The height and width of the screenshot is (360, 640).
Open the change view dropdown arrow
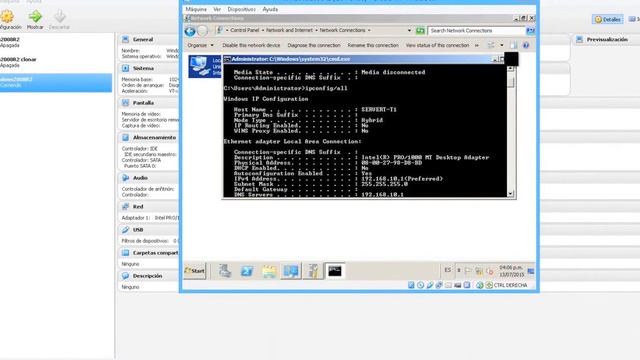click(x=502, y=45)
